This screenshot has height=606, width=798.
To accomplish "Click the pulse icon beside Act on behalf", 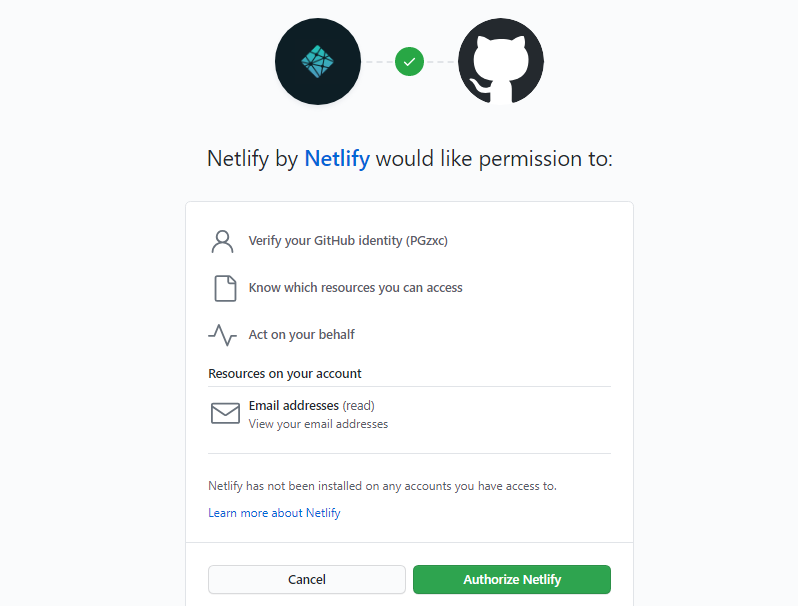I will click(222, 335).
